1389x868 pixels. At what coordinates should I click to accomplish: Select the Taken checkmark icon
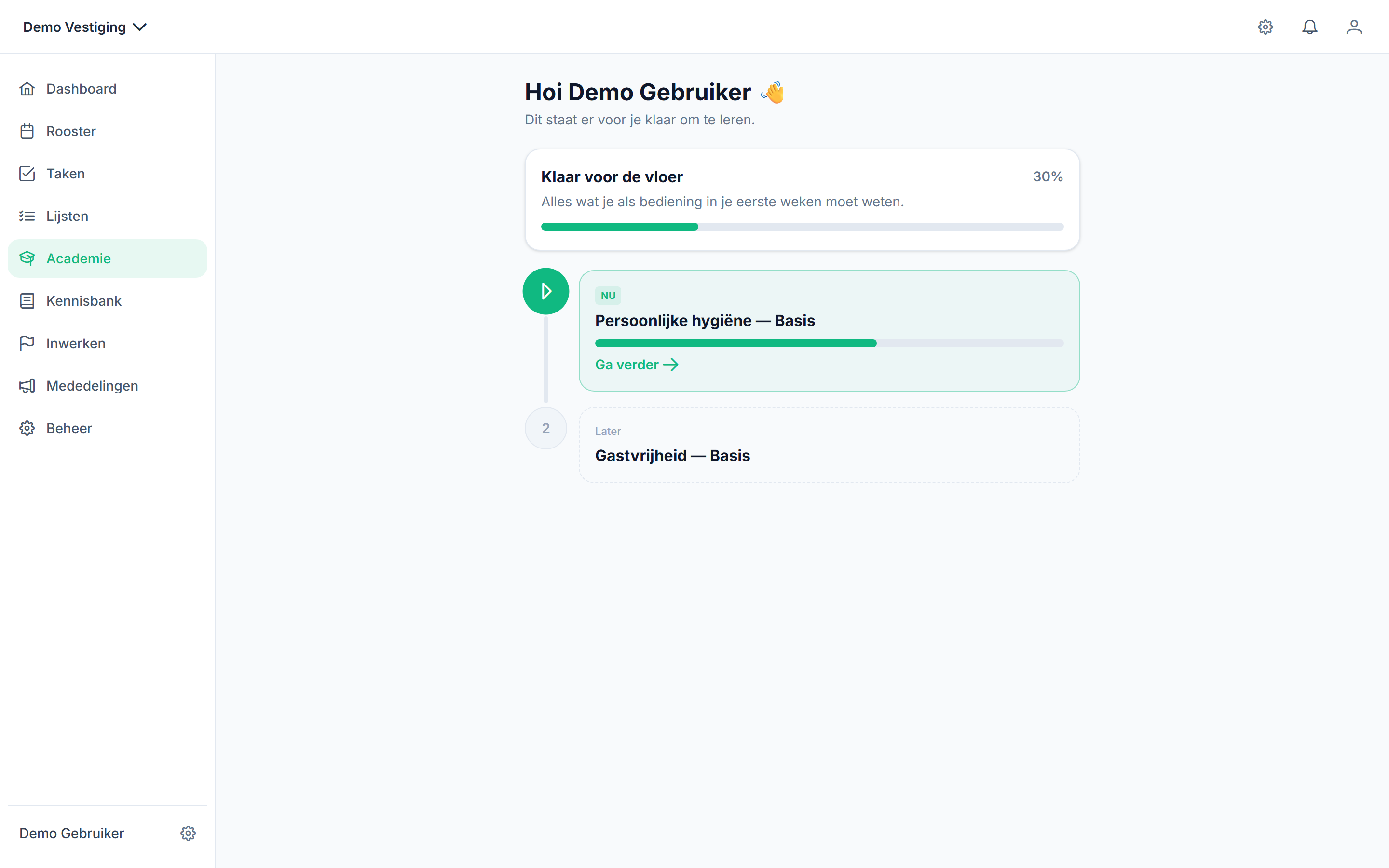(27, 174)
